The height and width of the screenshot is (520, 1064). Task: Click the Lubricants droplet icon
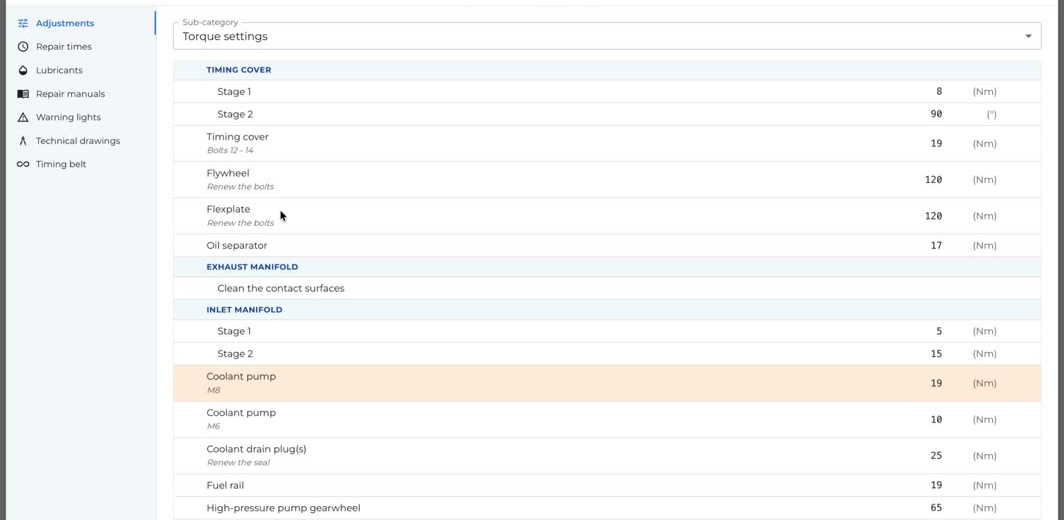23,70
